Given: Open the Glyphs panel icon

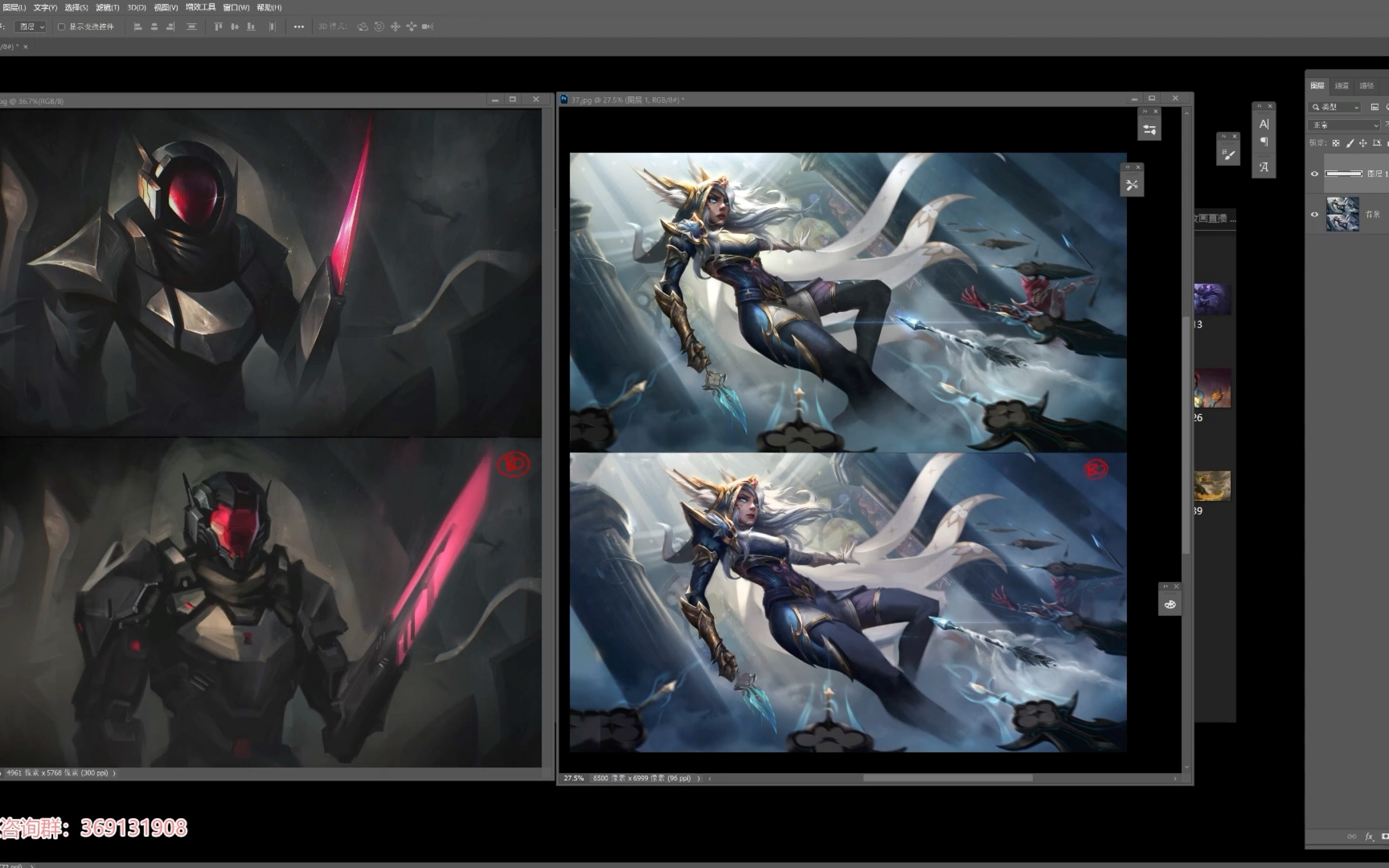Looking at the screenshot, I should click(x=1264, y=167).
